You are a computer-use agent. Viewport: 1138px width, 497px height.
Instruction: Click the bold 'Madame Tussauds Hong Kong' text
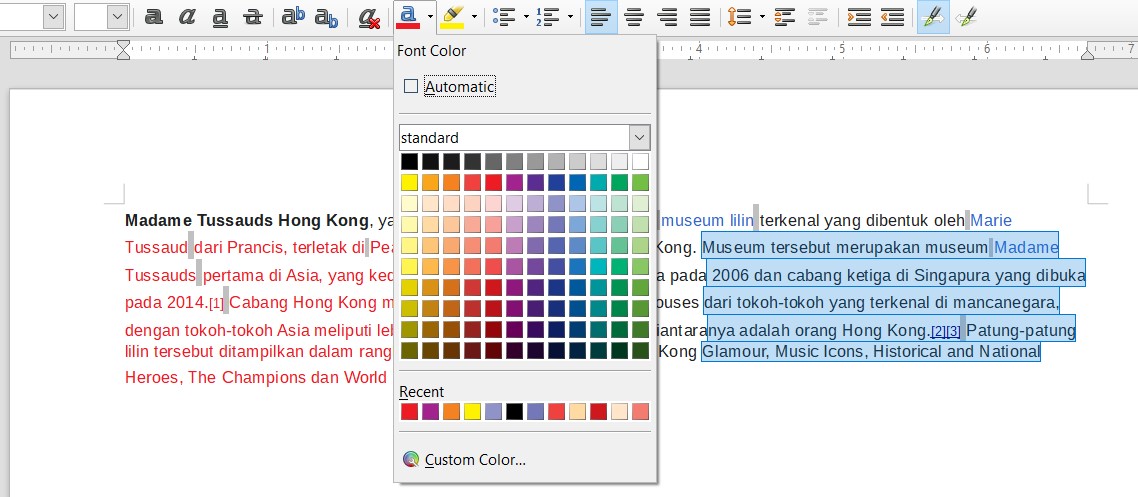tap(247, 220)
